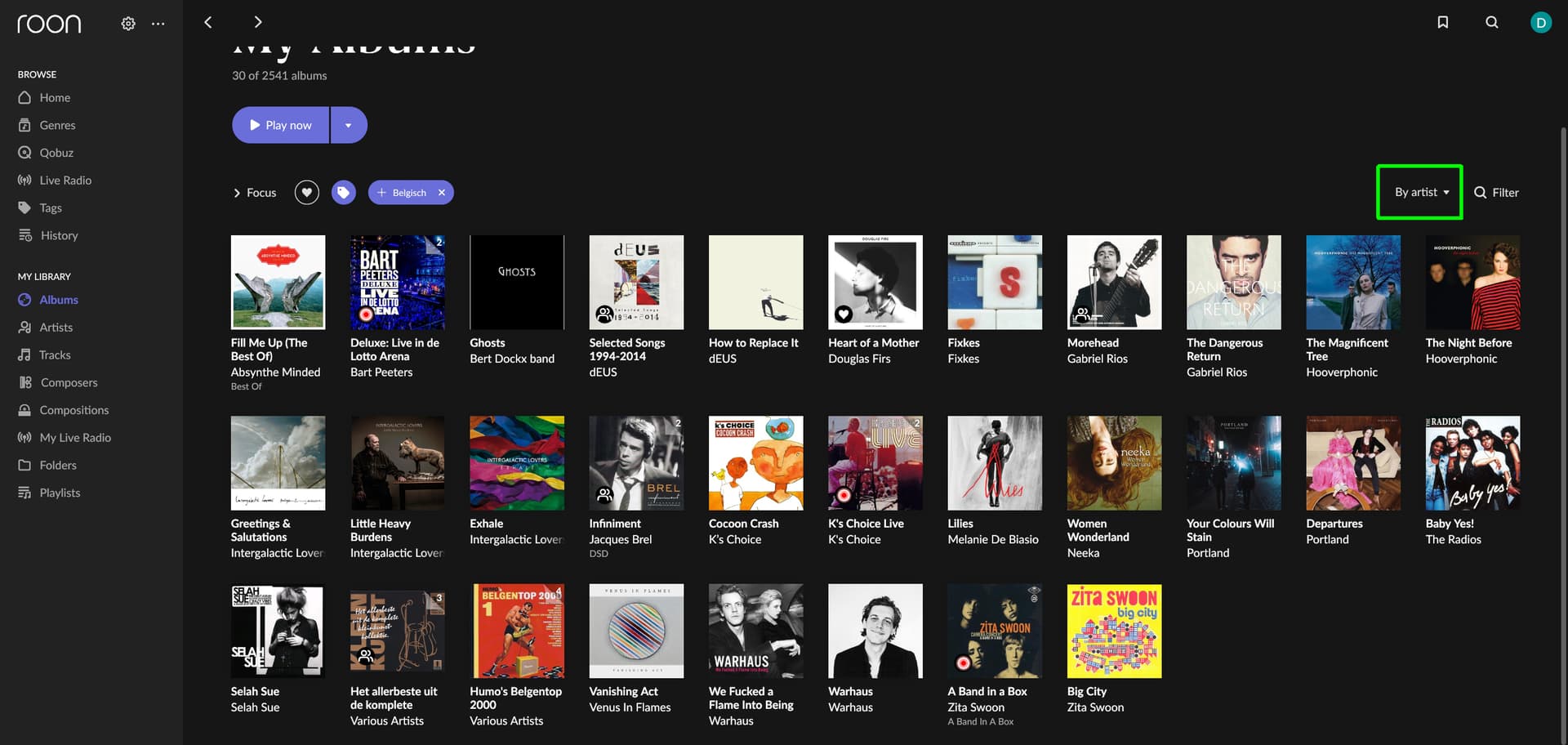Go back with the left arrow
1568x745 pixels.
pyautogui.click(x=208, y=23)
